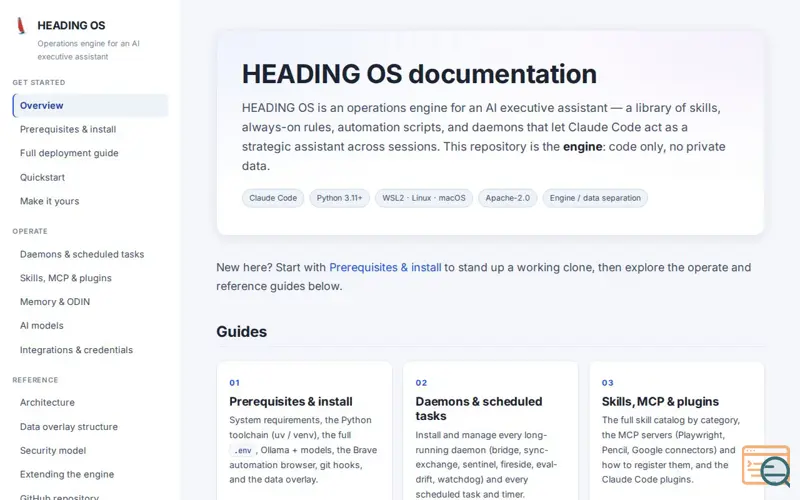Click the Claude Code tag pill

pyautogui.click(x=273, y=198)
